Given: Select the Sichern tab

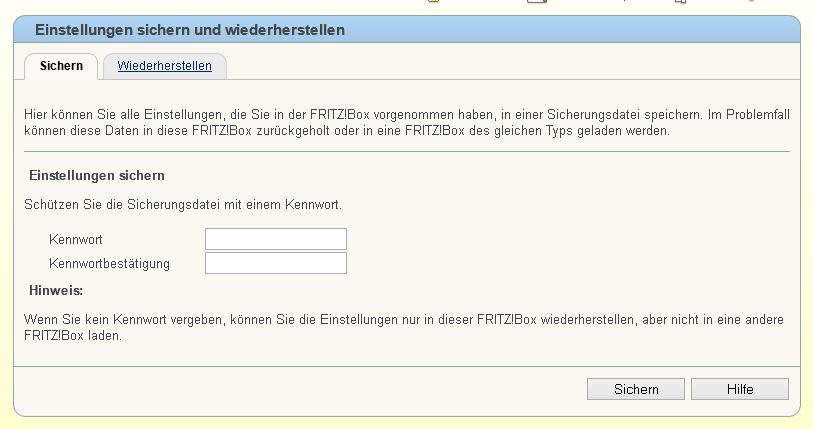Looking at the screenshot, I should 61,66.
